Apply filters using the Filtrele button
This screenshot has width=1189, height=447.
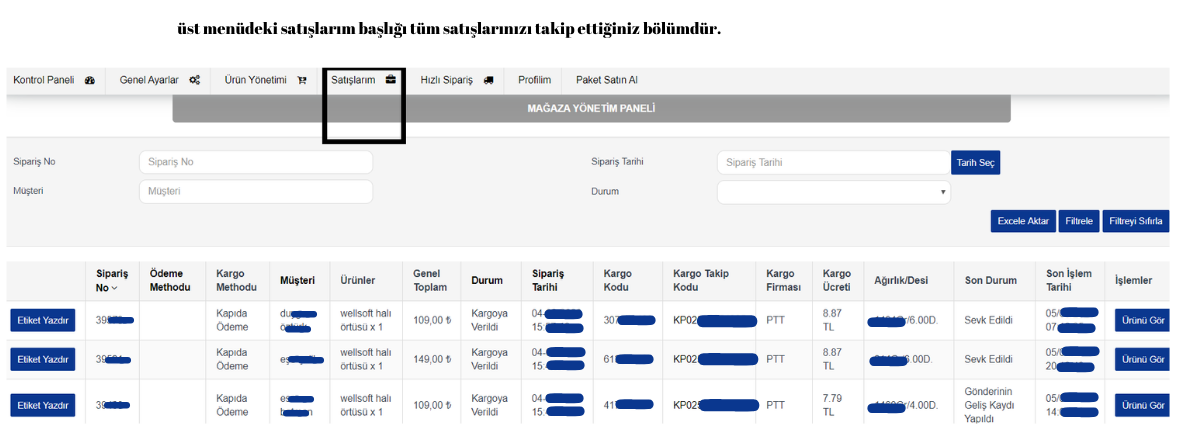pyautogui.click(x=1080, y=221)
